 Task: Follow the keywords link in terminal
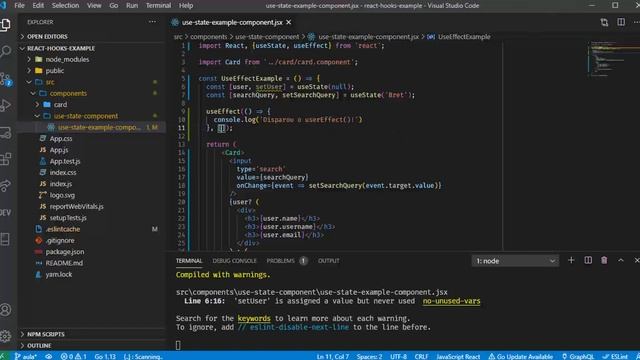pyautogui.click(x=254, y=318)
